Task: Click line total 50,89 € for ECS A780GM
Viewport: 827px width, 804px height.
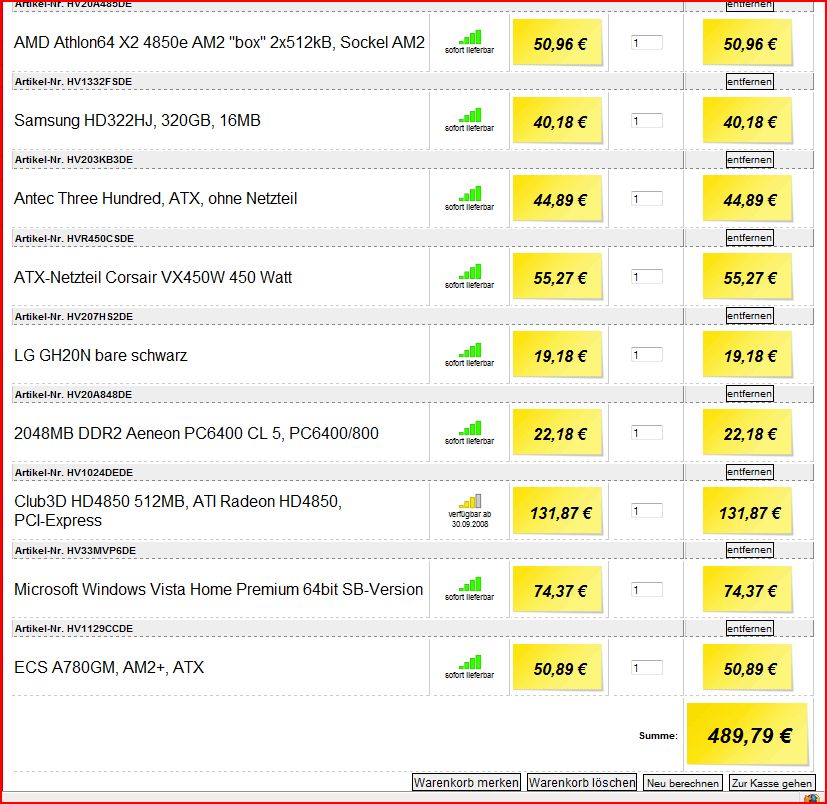Action: click(748, 668)
